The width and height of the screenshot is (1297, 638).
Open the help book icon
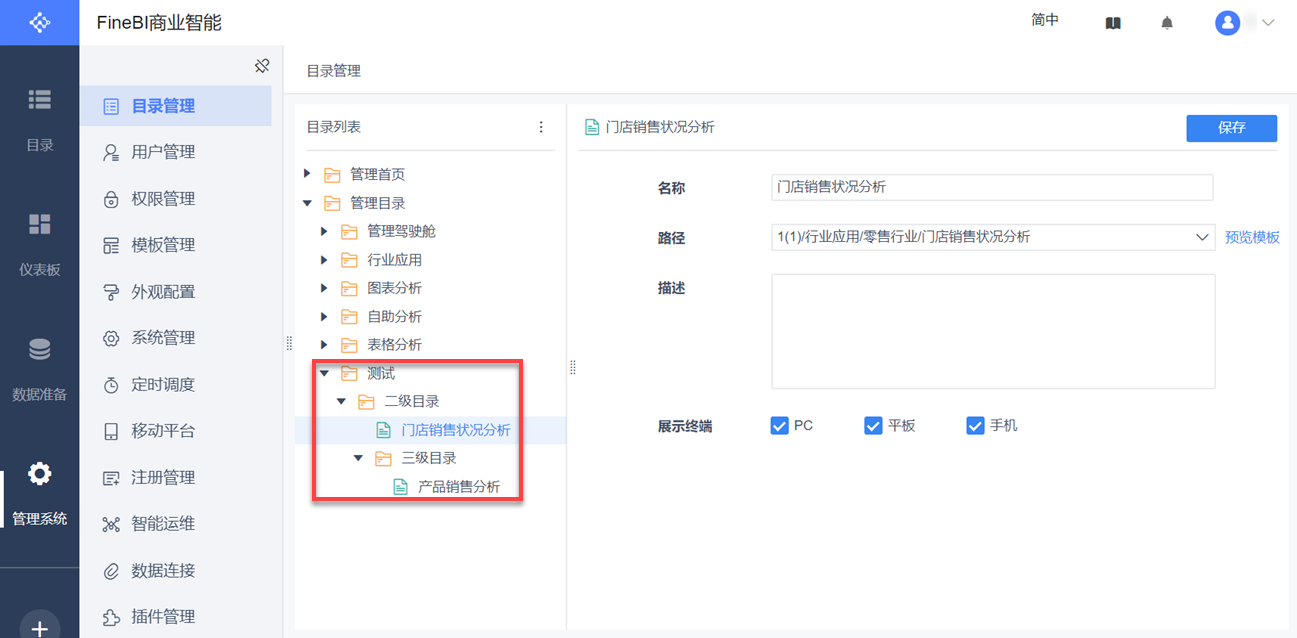coord(1113,23)
